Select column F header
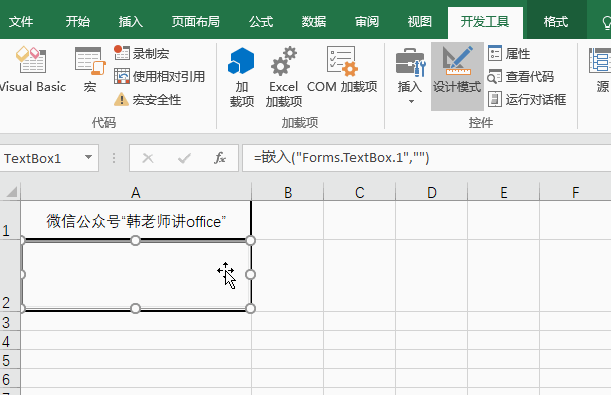 [575, 192]
